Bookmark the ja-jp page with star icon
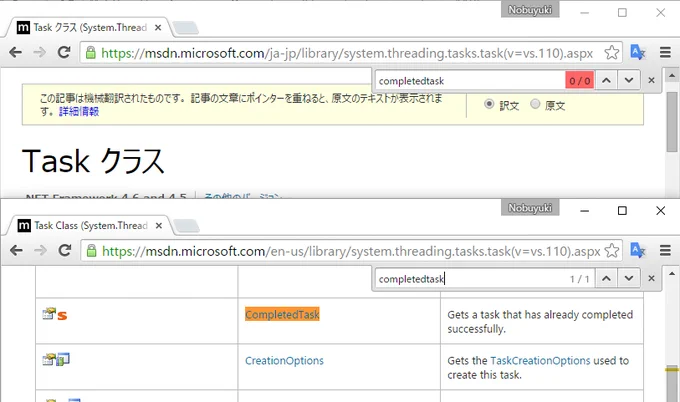Screen dimensions: 680x402 click(611, 52)
